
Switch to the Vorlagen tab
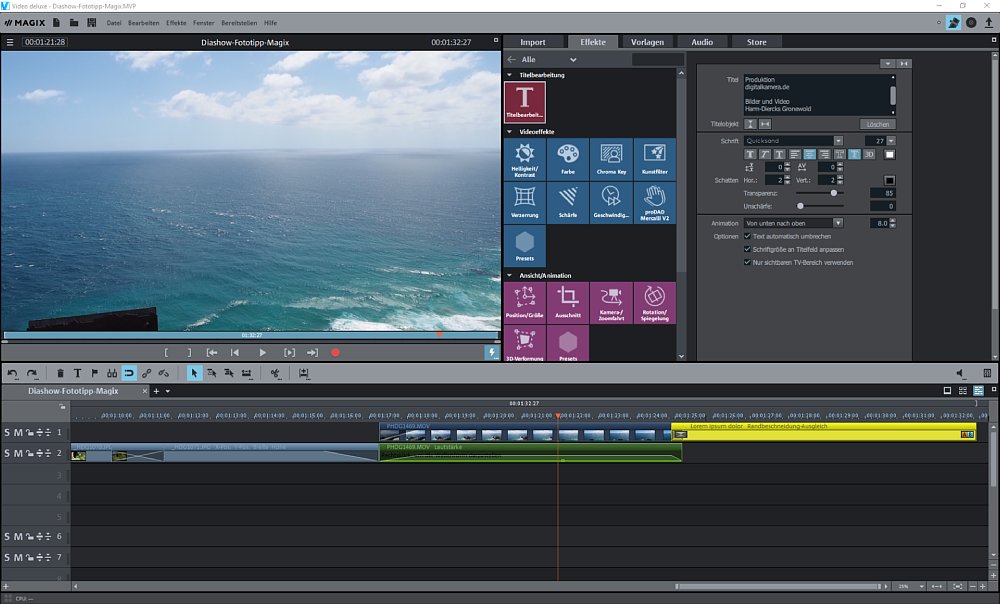(647, 42)
